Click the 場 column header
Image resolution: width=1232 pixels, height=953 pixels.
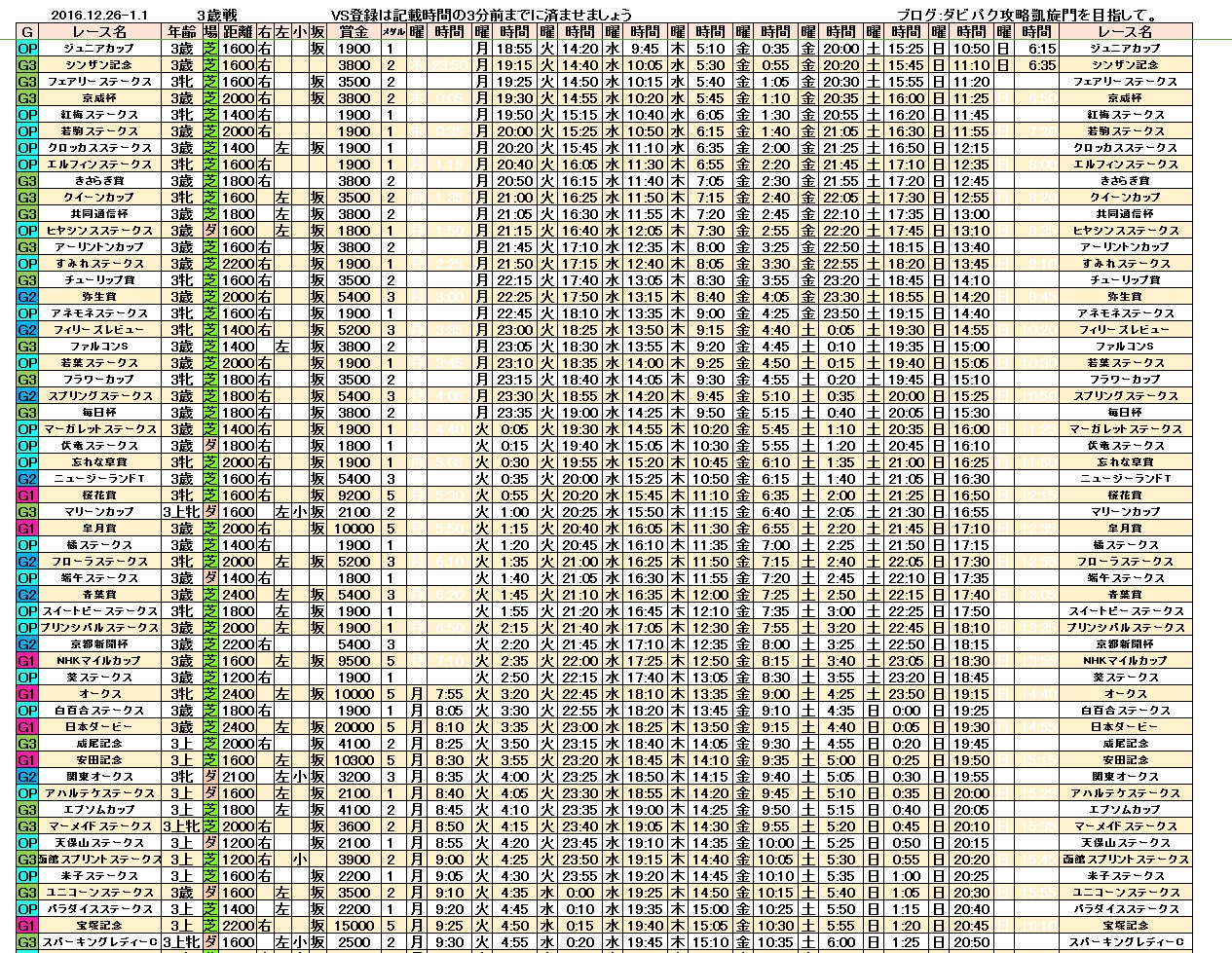click(210, 31)
